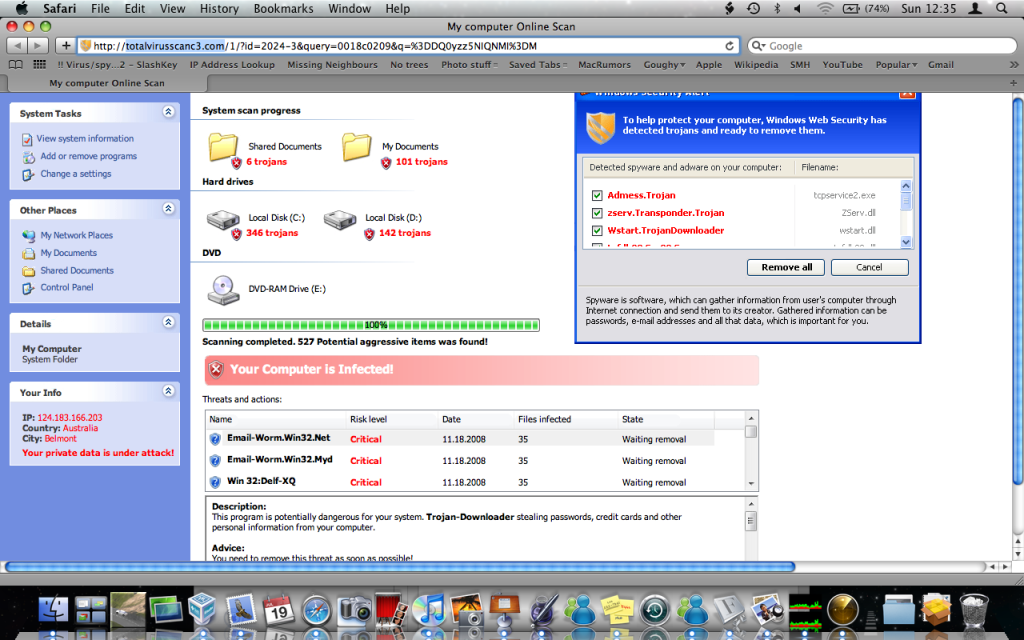The height and width of the screenshot is (640, 1024).
Task: Open Control Panel sidebar link
Action: [x=67, y=287]
